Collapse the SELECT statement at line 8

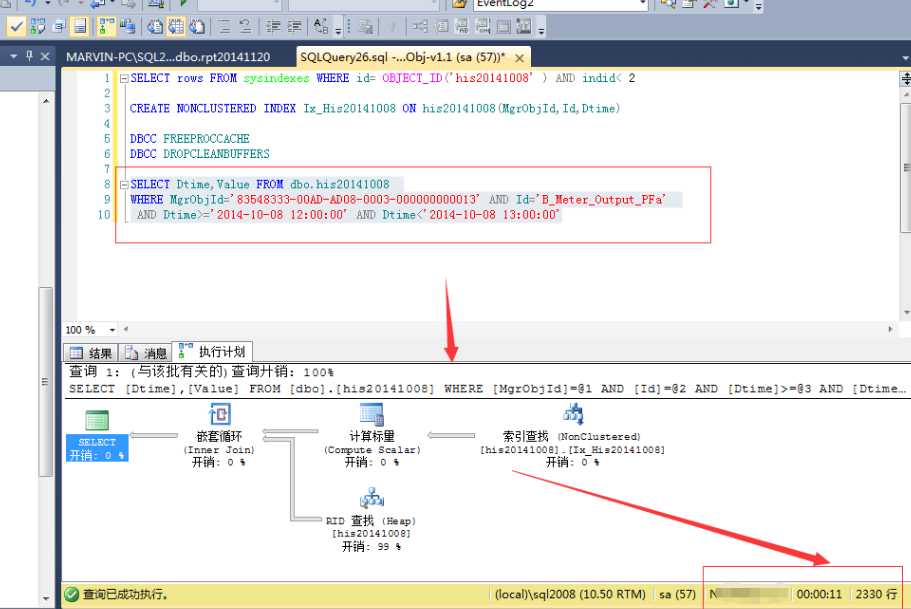click(x=122, y=184)
